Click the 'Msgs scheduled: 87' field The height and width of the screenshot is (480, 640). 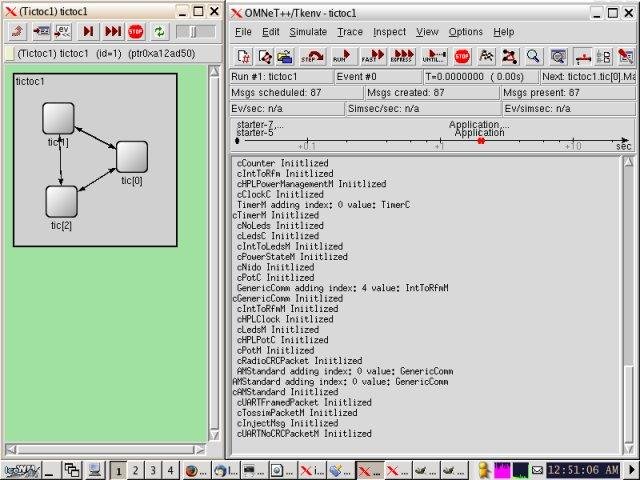click(296, 93)
